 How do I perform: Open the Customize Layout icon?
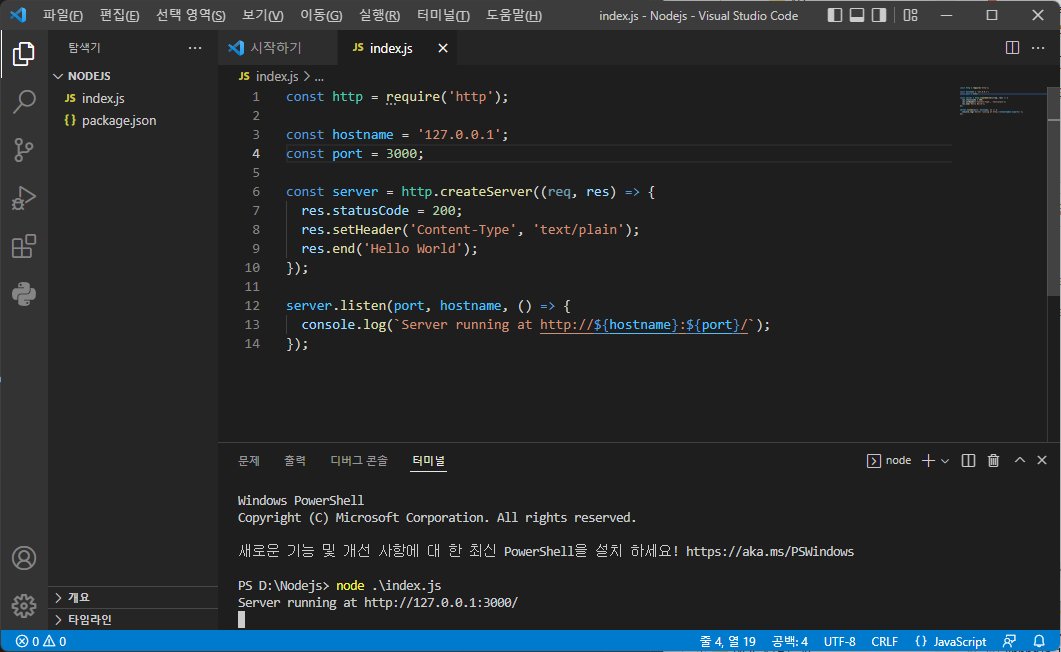coord(911,15)
